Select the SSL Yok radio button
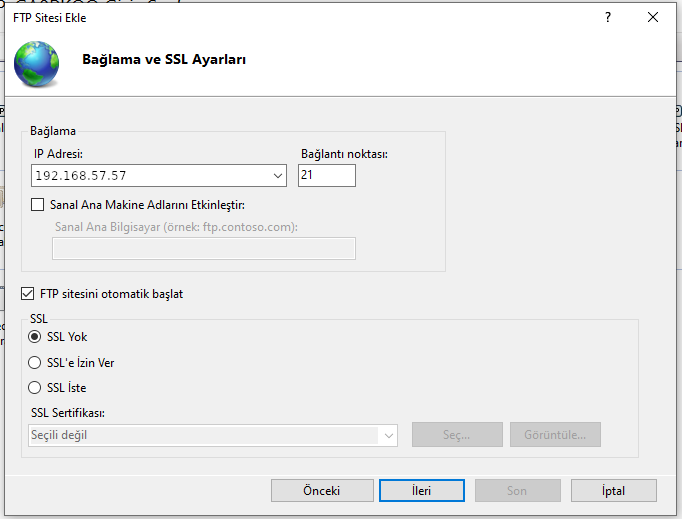 (34, 337)
